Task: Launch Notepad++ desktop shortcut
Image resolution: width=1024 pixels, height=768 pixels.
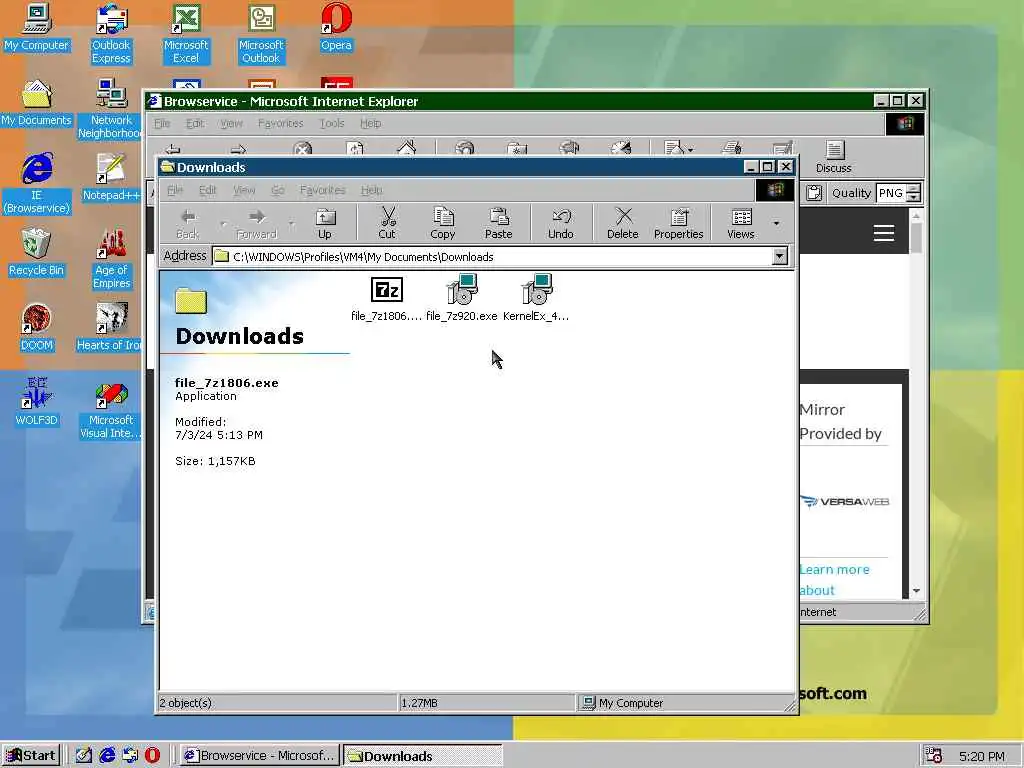Action: pos(111,178)
